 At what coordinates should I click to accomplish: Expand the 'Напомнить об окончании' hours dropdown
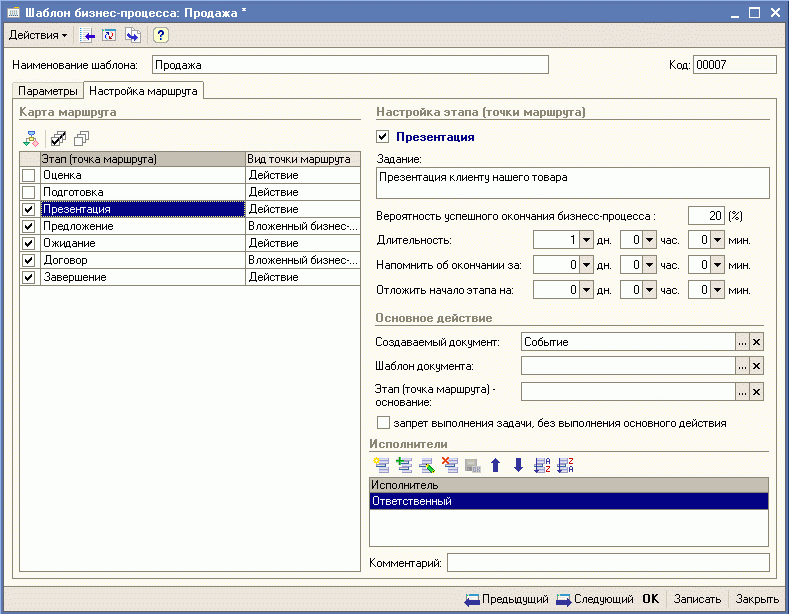[650, 265]
